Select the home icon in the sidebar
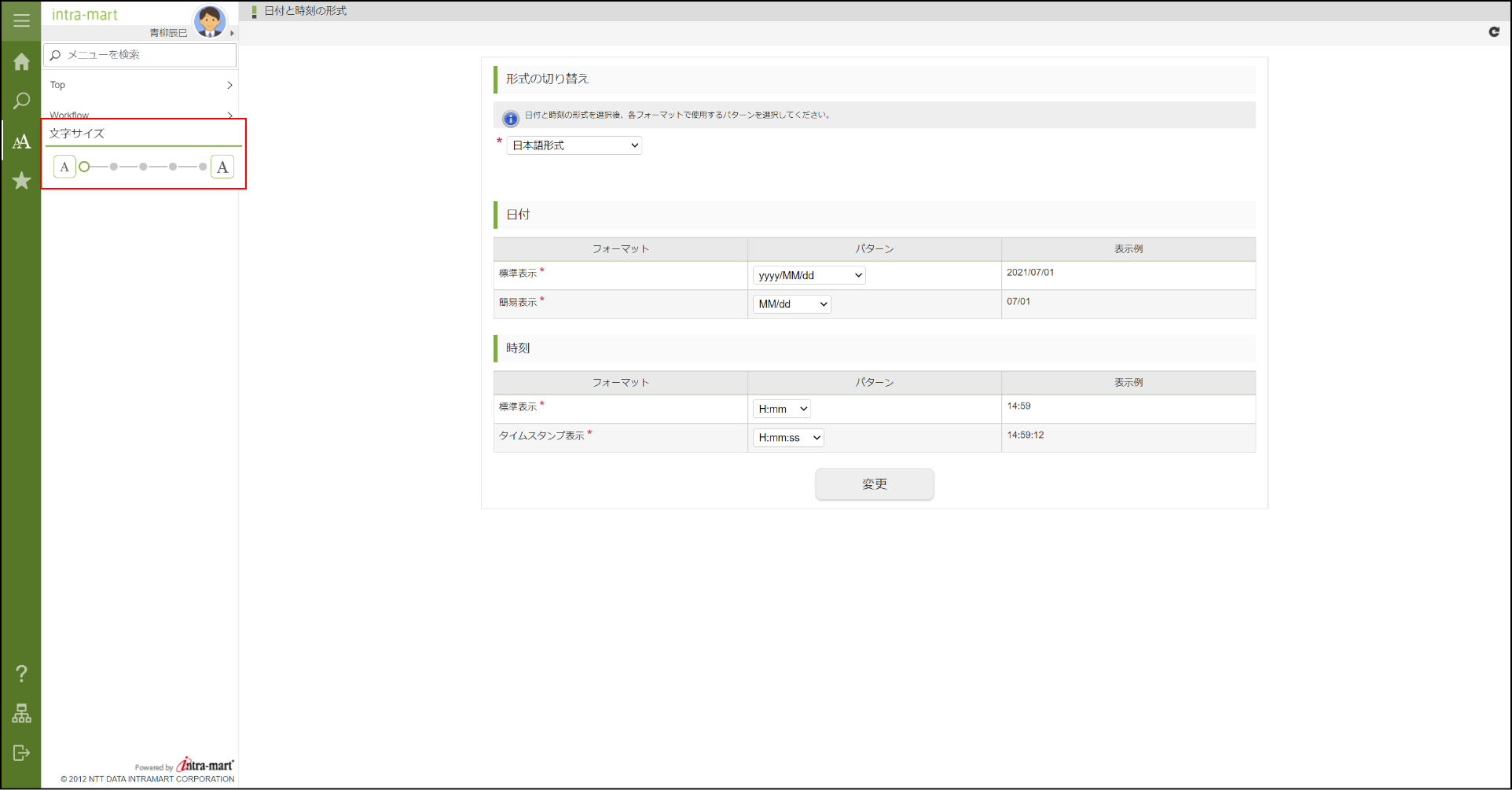 click(x=21, y=61)
